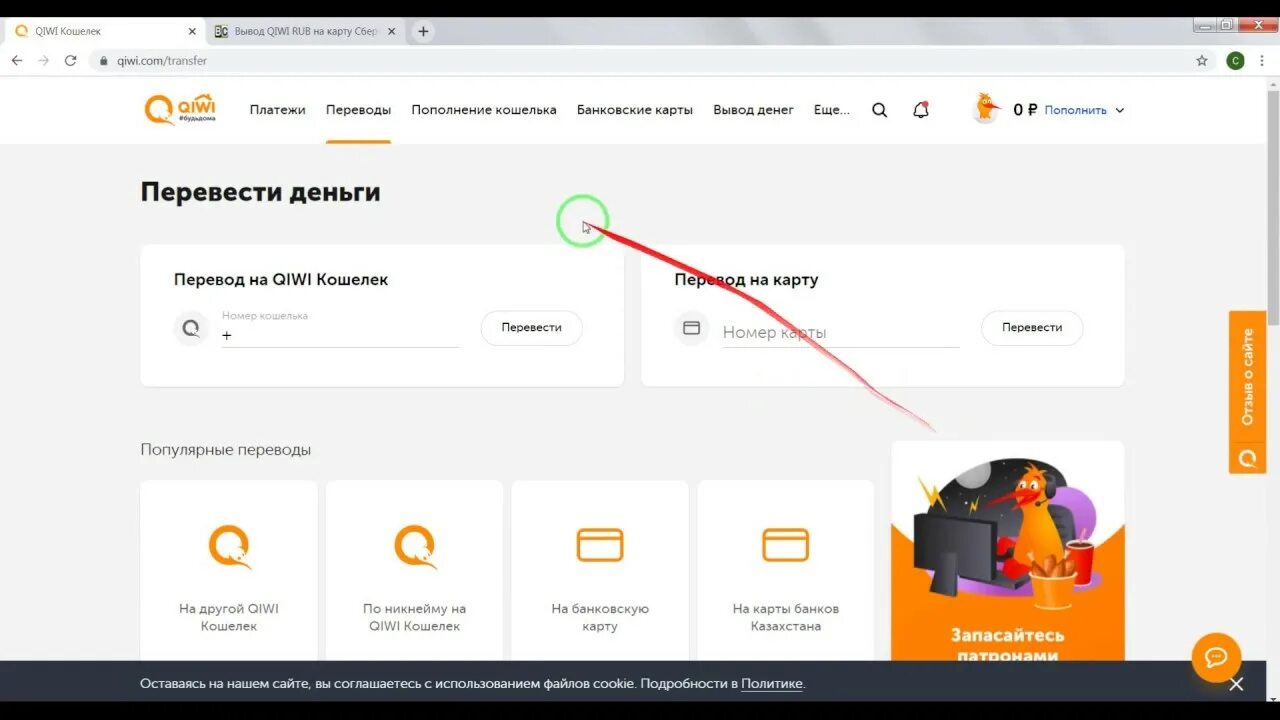The width and height of the screenshot is (1280, 720).
Task: Click the Пополнить link
Action: [1075, 110]
